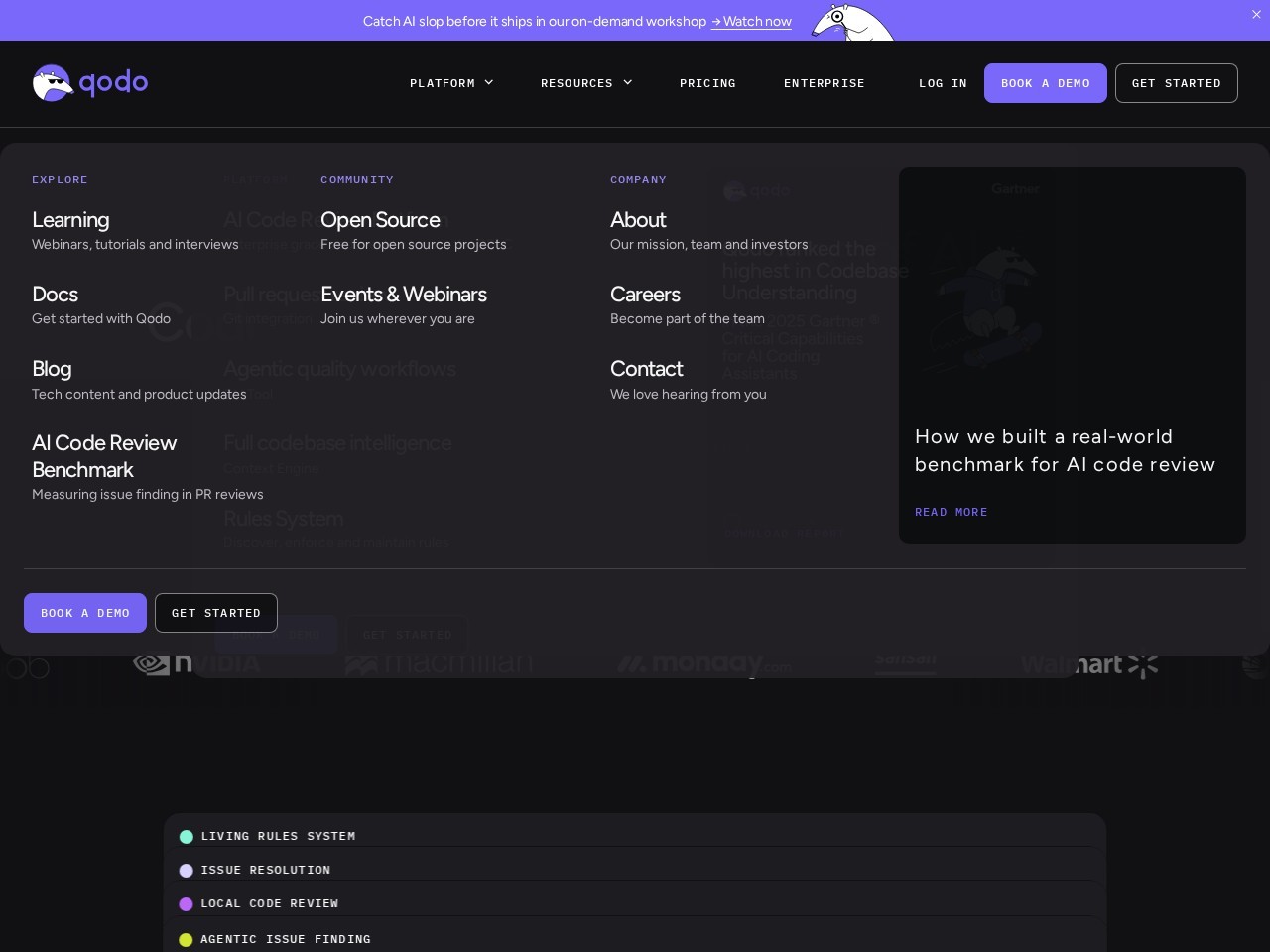Screen dimensions: 1270x952
Task: Expand the Platform menu chevron
Action: pos(489,83)
